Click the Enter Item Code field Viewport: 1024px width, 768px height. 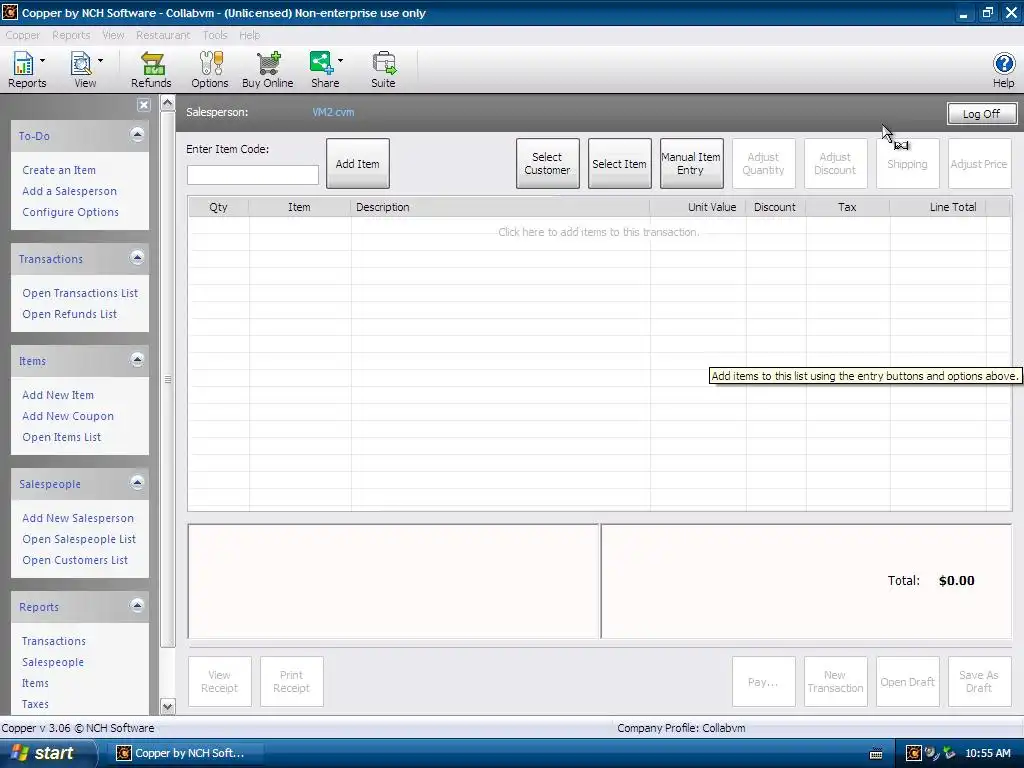(253, 174)
